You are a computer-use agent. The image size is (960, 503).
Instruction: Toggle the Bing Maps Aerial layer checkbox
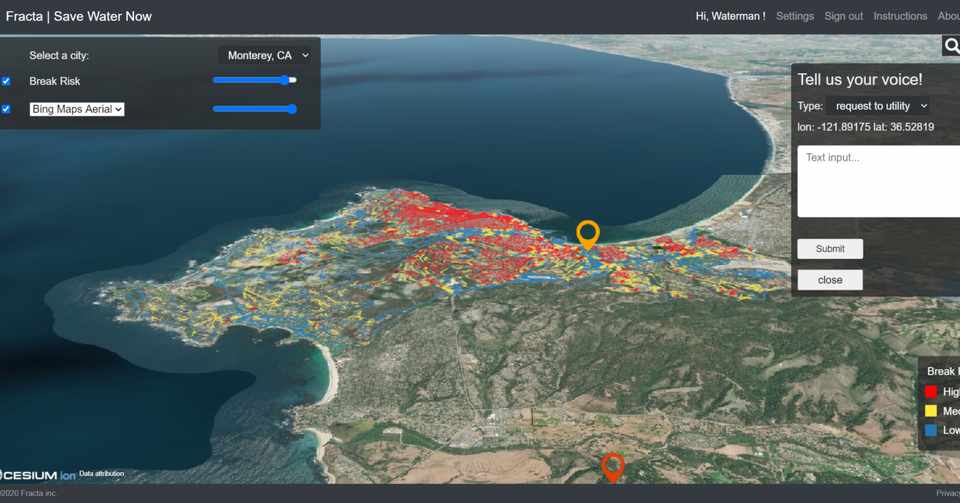pos(6,109)
